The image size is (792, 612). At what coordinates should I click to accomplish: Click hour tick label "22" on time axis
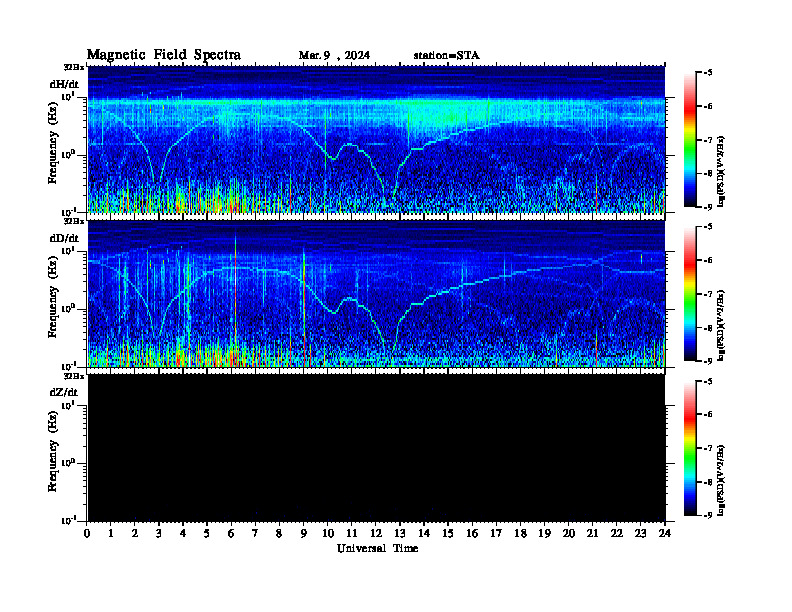coord(617,533)
